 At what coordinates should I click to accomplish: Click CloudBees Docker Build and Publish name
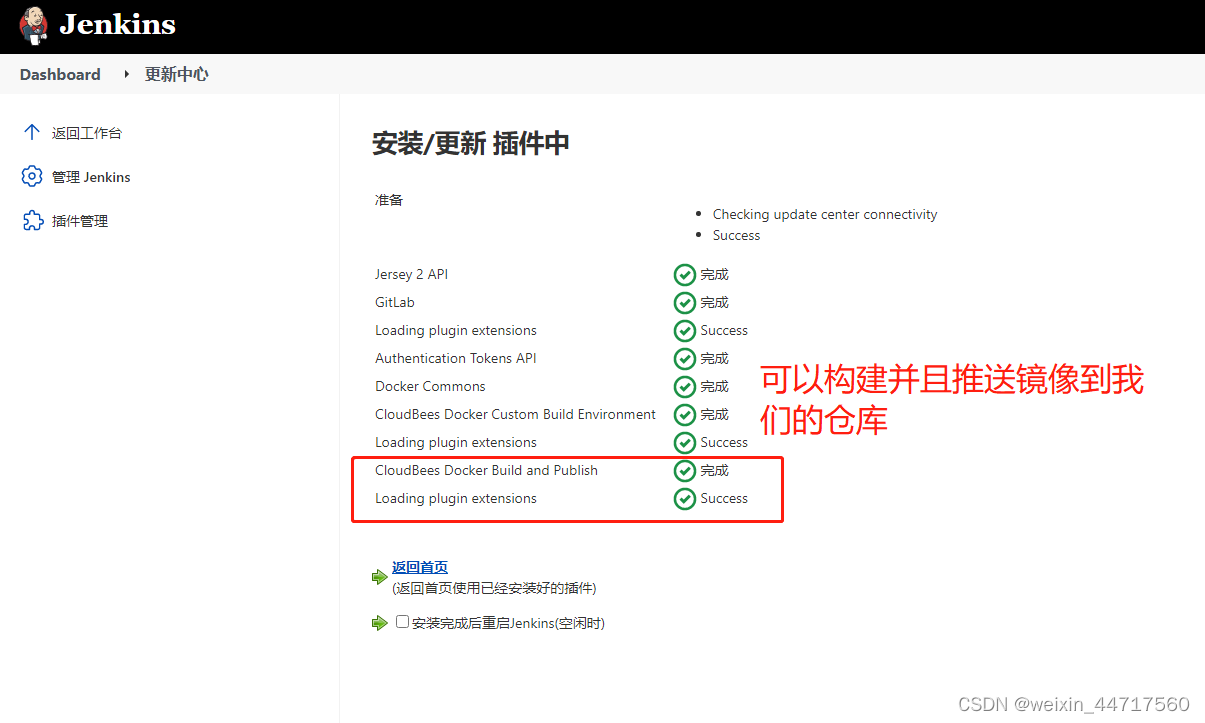pyautogui.click(x=486, y=470)
